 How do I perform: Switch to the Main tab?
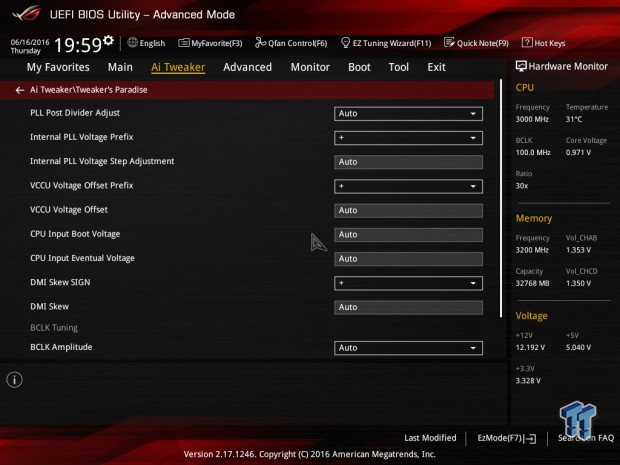(x=120, y=67)
